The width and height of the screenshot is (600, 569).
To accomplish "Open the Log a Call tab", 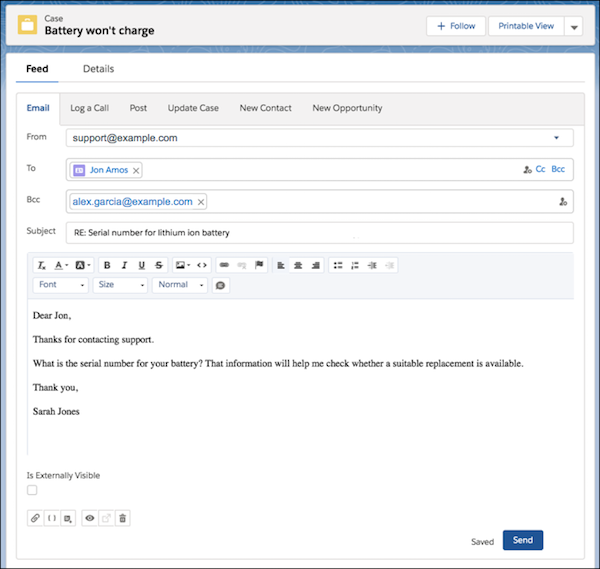I will click(89, 108).
